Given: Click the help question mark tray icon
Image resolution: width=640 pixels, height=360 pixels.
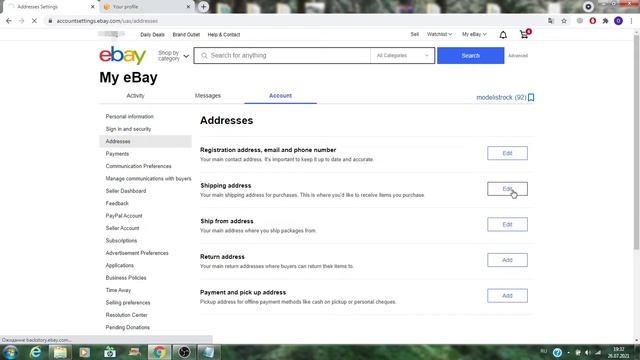Looking at the screenshot, I should pyautogui.click(x=557, y=352).
